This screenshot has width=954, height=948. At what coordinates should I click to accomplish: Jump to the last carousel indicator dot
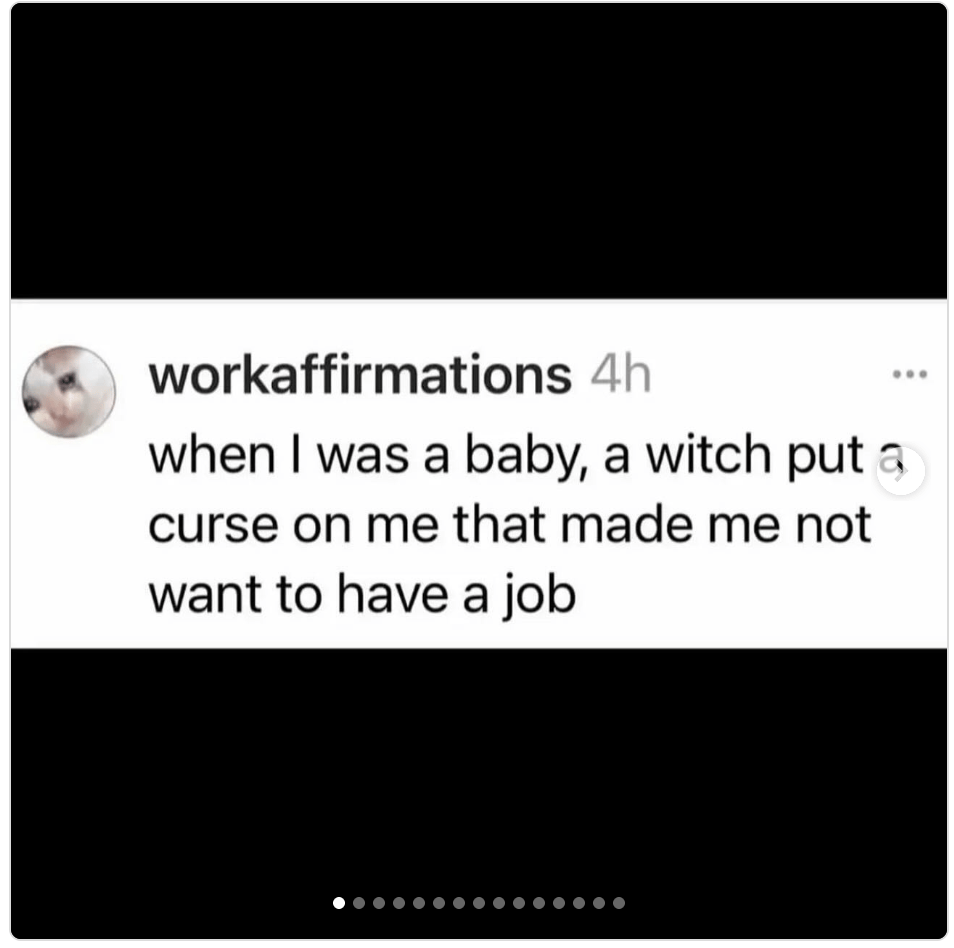click(x=619, y=903)
